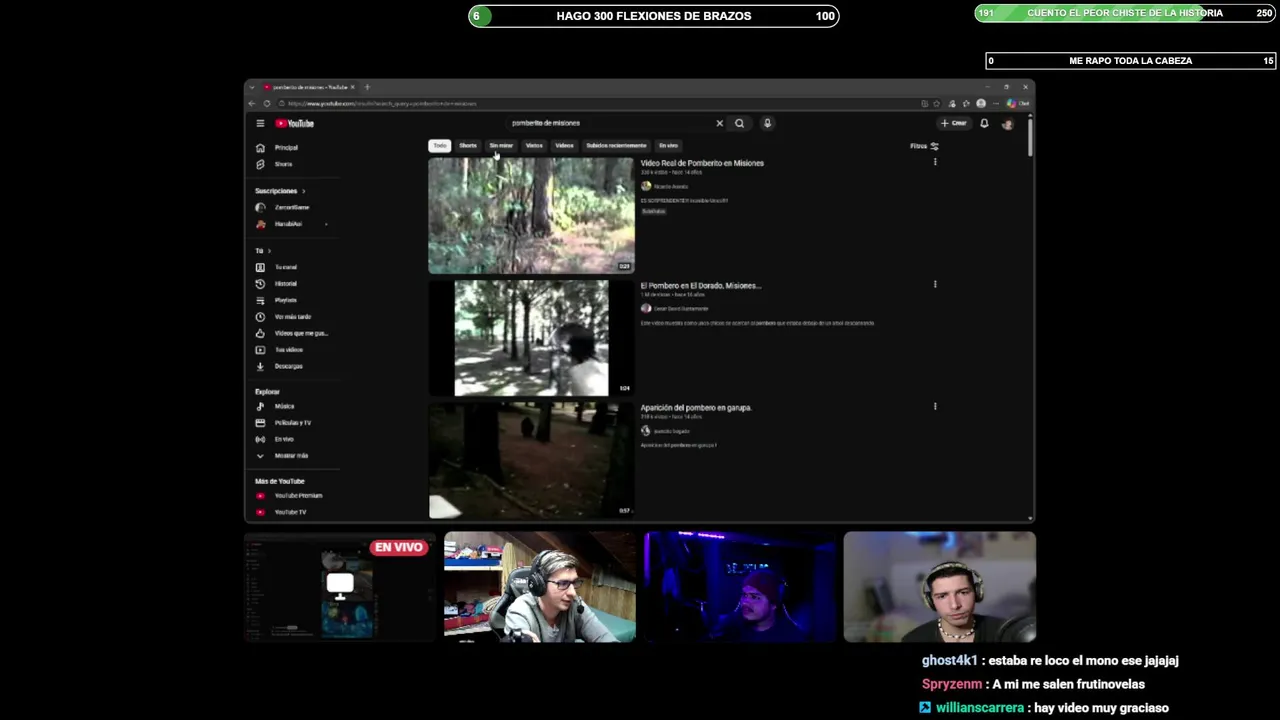Select the En vivo filter chip

point(668,146)
